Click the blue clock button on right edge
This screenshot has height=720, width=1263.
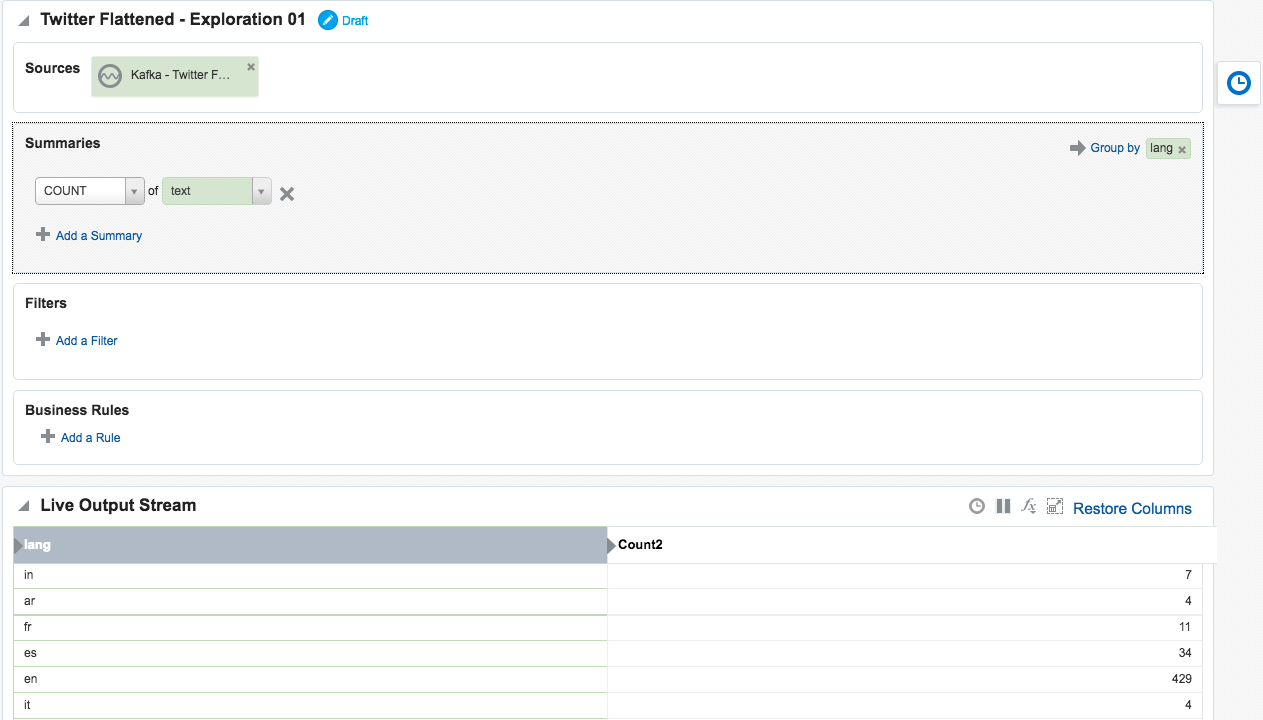[x=1238, y=83]
